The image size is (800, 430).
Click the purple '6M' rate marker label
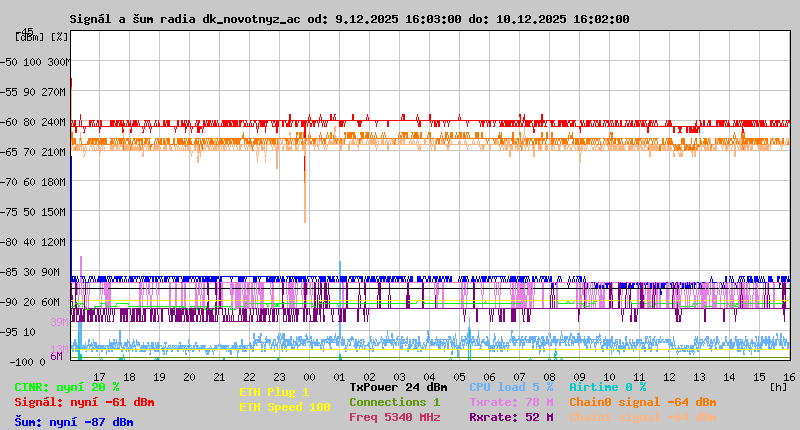57,356
